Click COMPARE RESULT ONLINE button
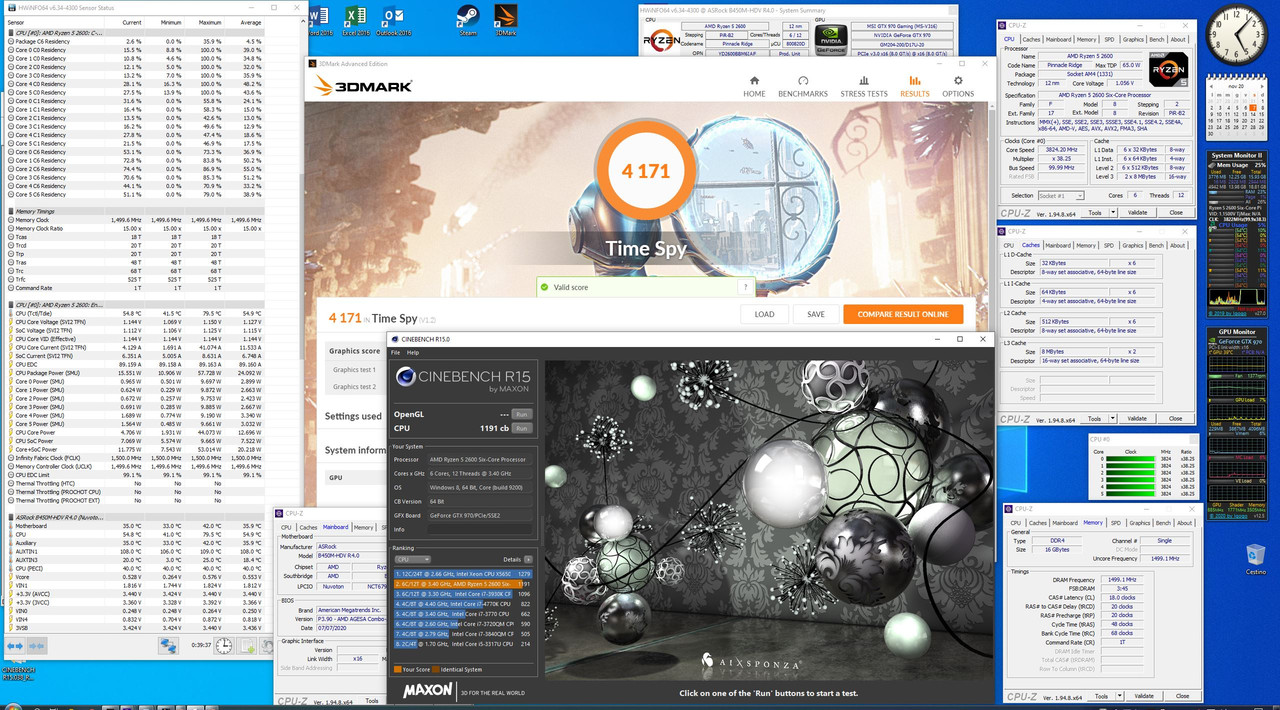Image resolution: width=1280 pixels, height=710 pixels. pos(903,314)
